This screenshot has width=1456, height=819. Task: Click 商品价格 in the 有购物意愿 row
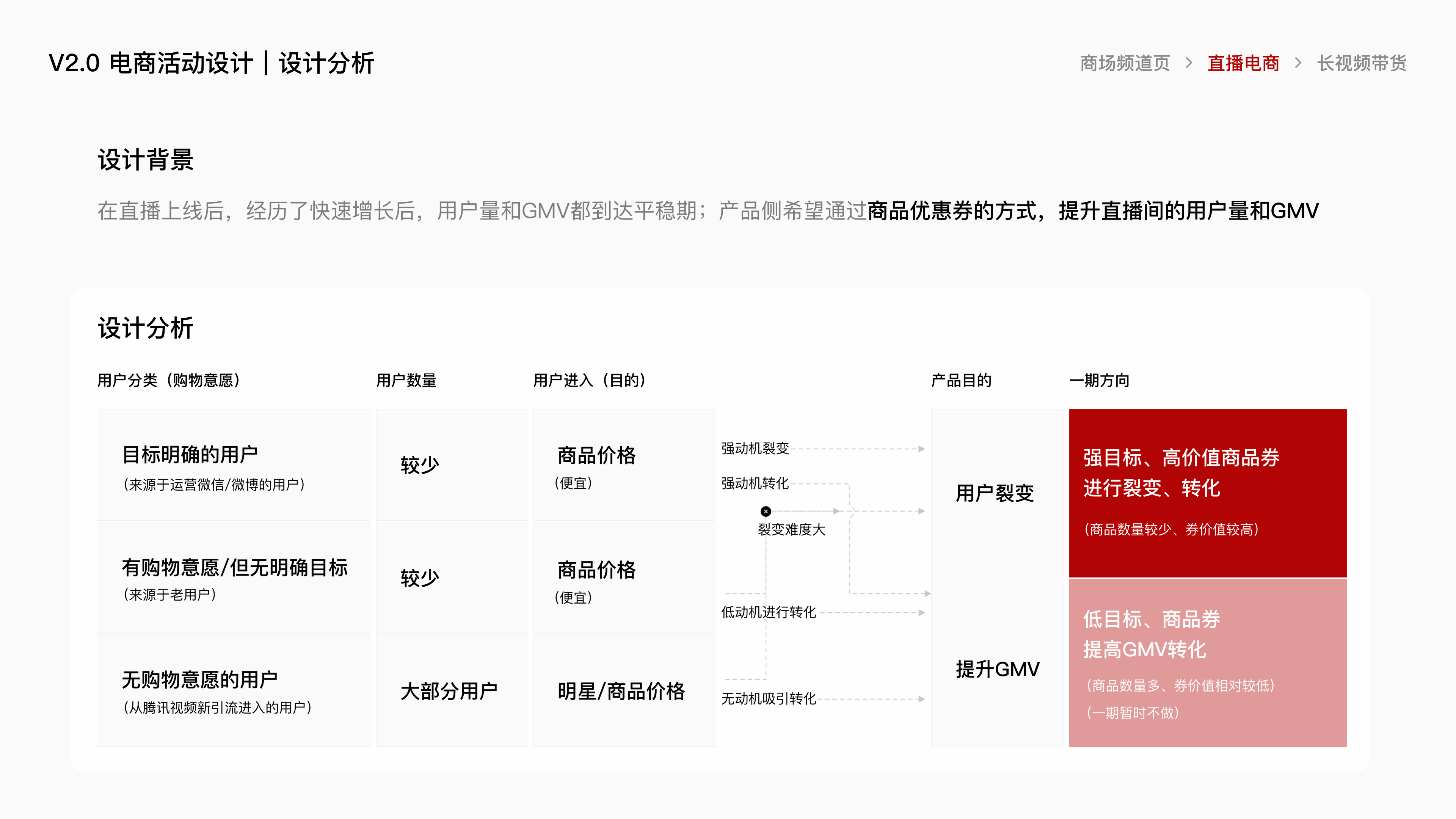tap(596, 570)
